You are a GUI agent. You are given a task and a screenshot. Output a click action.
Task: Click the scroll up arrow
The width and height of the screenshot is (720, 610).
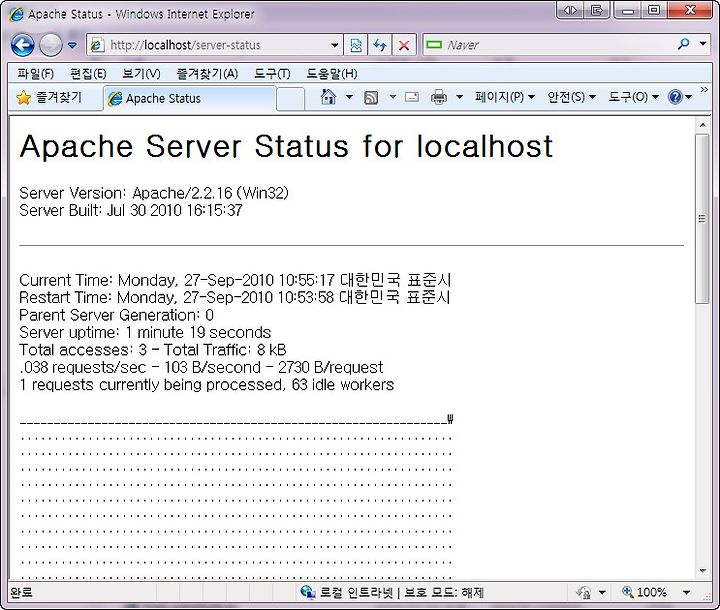(x=702, y=124)
